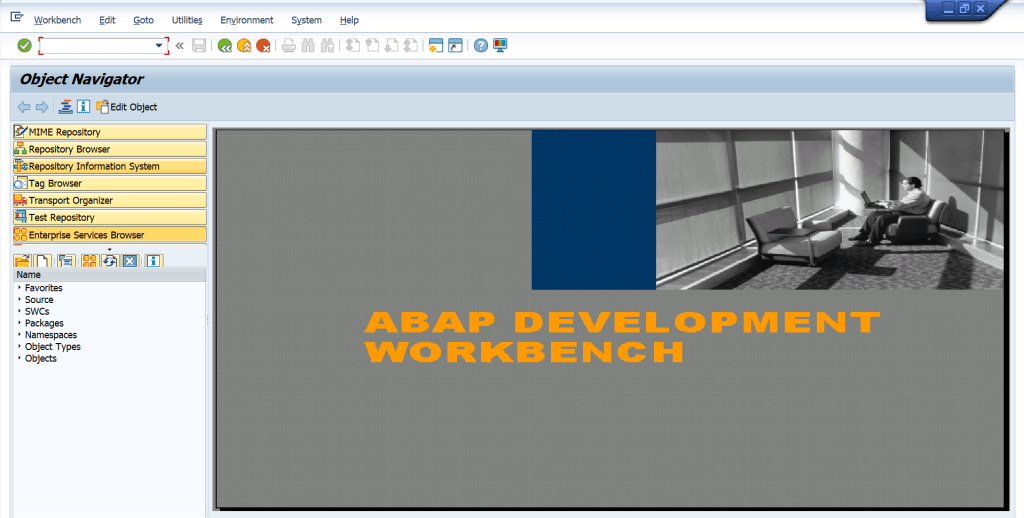This screenshot has width=1024, height=518.
Task: Expand the Favorites node
Action: 20,287
